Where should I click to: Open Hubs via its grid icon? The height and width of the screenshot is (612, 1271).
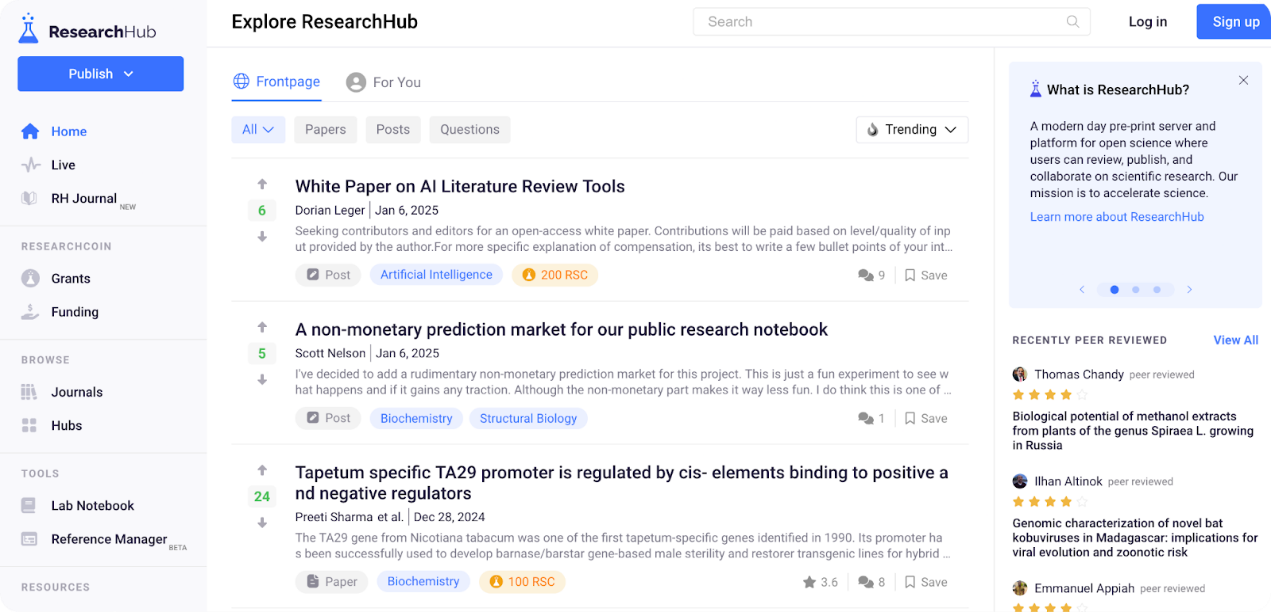point(30,426)
